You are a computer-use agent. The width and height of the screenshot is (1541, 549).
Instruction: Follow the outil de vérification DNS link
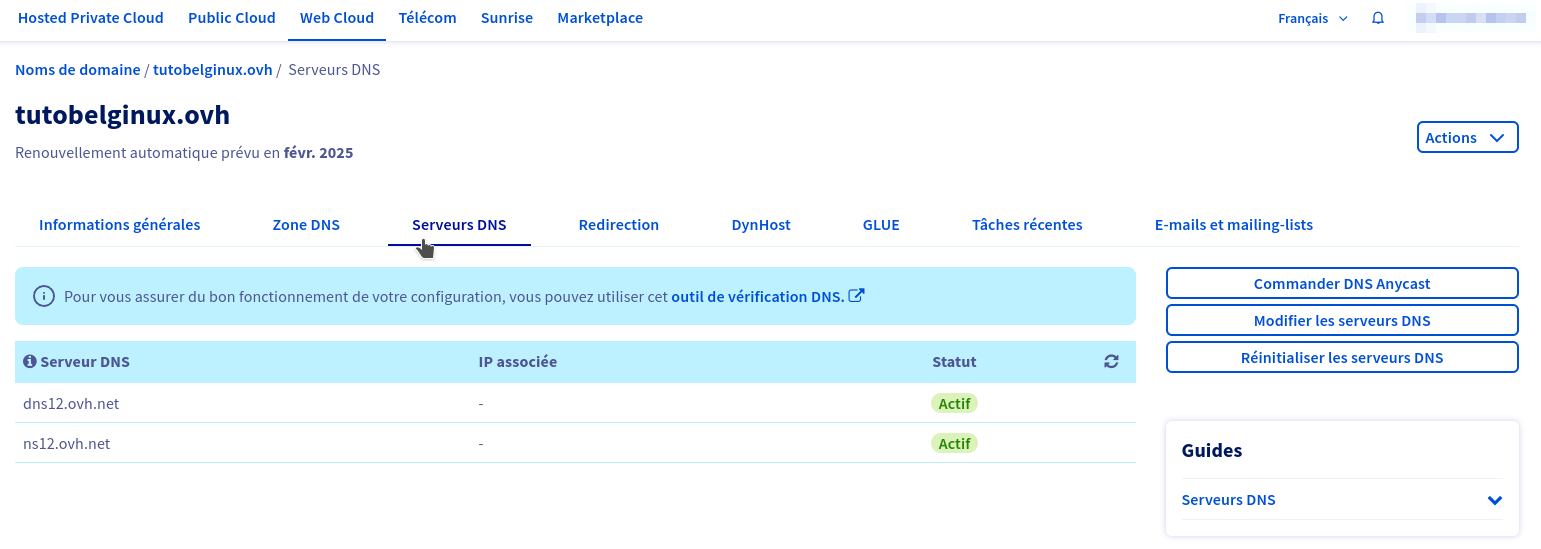pos(757,296)
